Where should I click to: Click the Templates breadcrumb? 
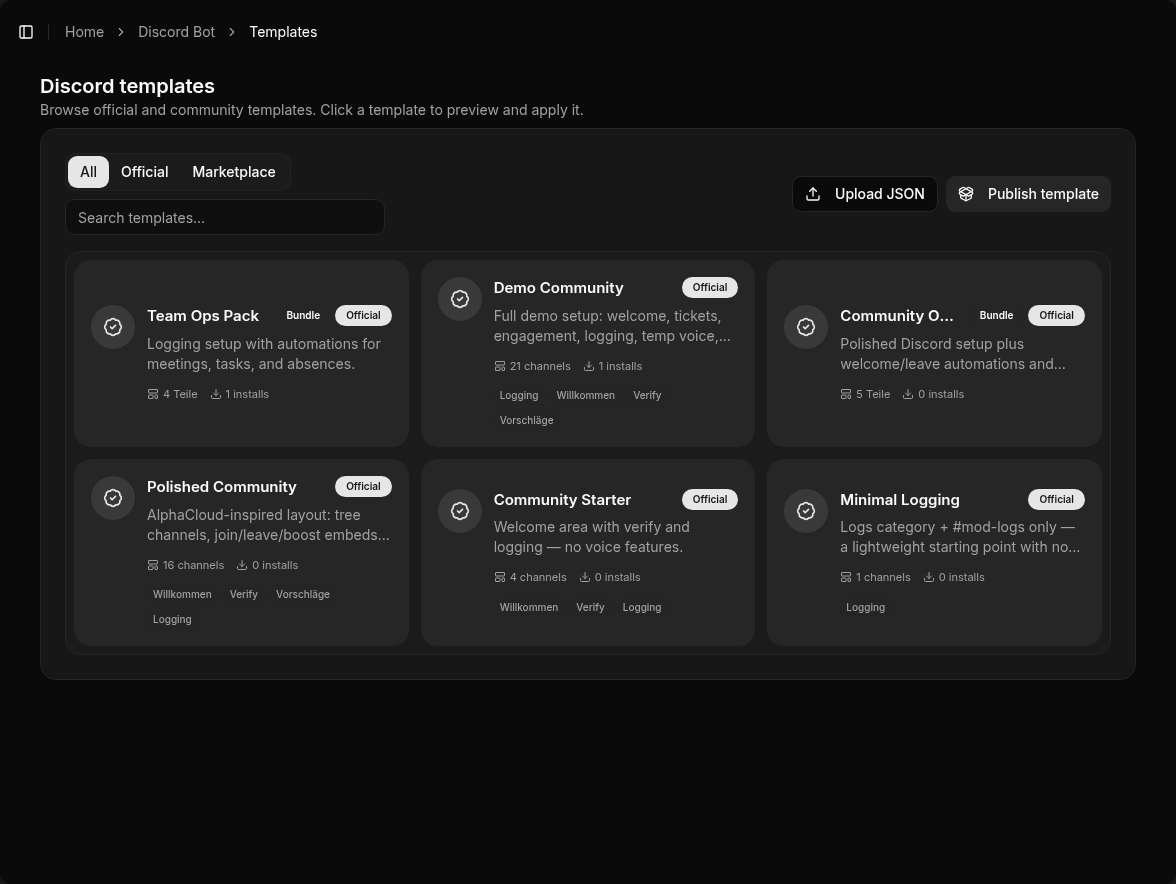point(283,32)
